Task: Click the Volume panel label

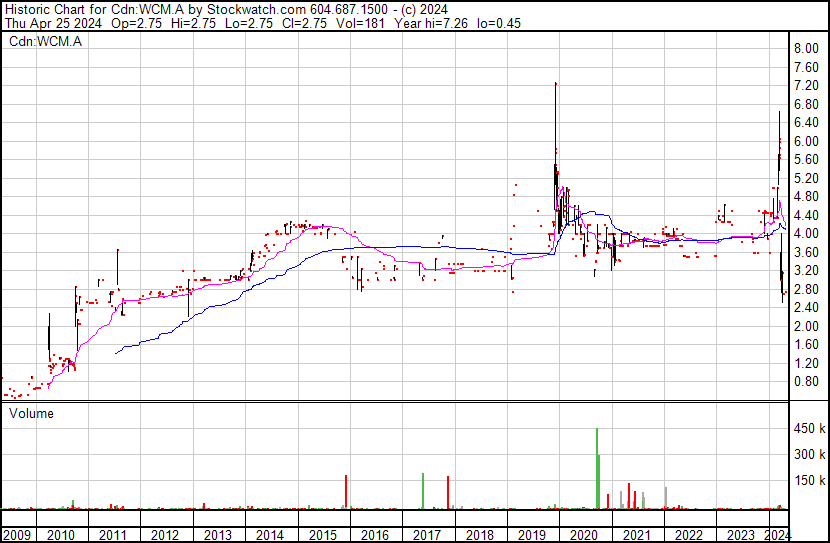Action: [x=31, y=413]
